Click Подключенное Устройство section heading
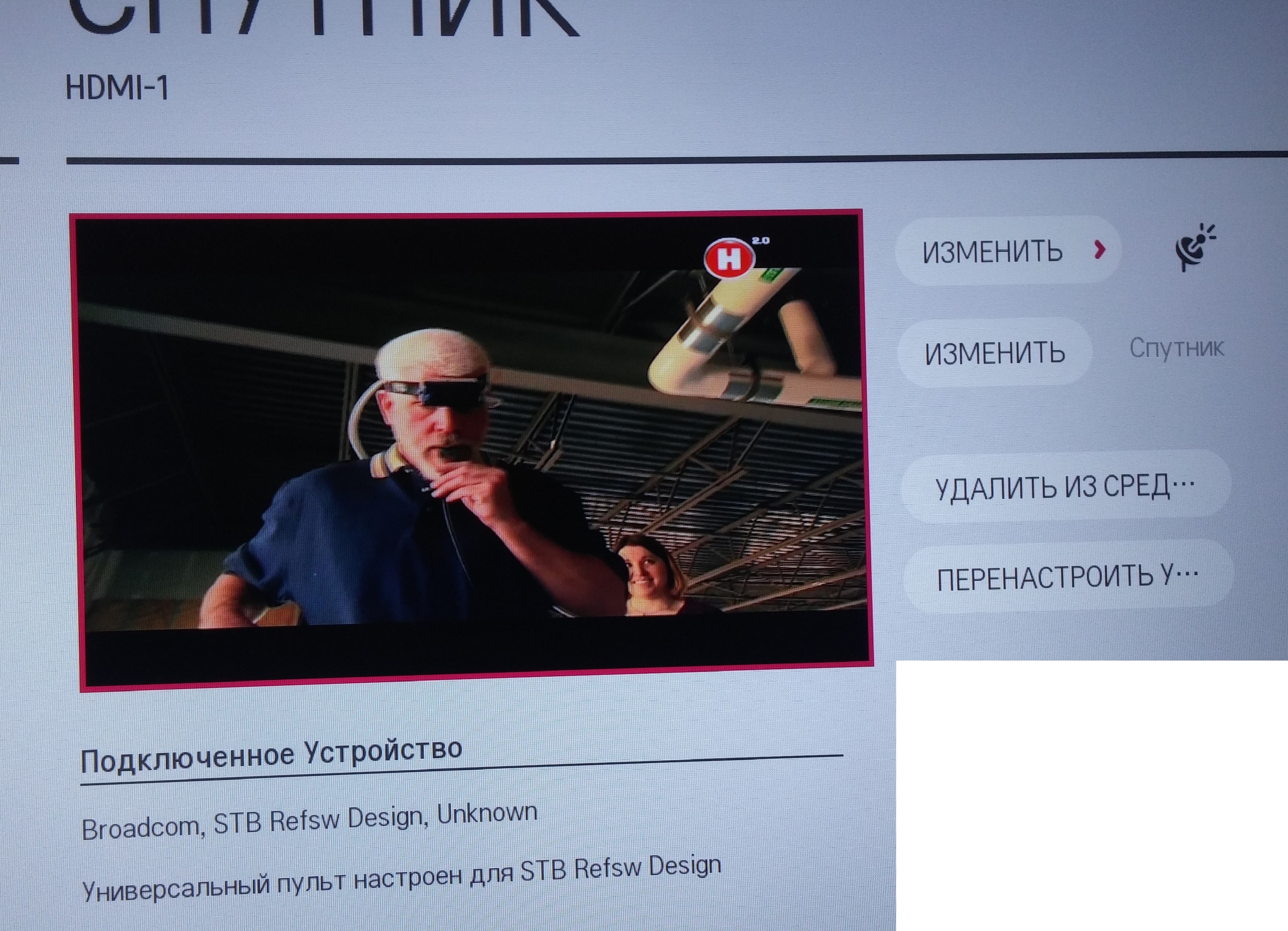This screenshot has height=931, width=1288. pos(271,755)
